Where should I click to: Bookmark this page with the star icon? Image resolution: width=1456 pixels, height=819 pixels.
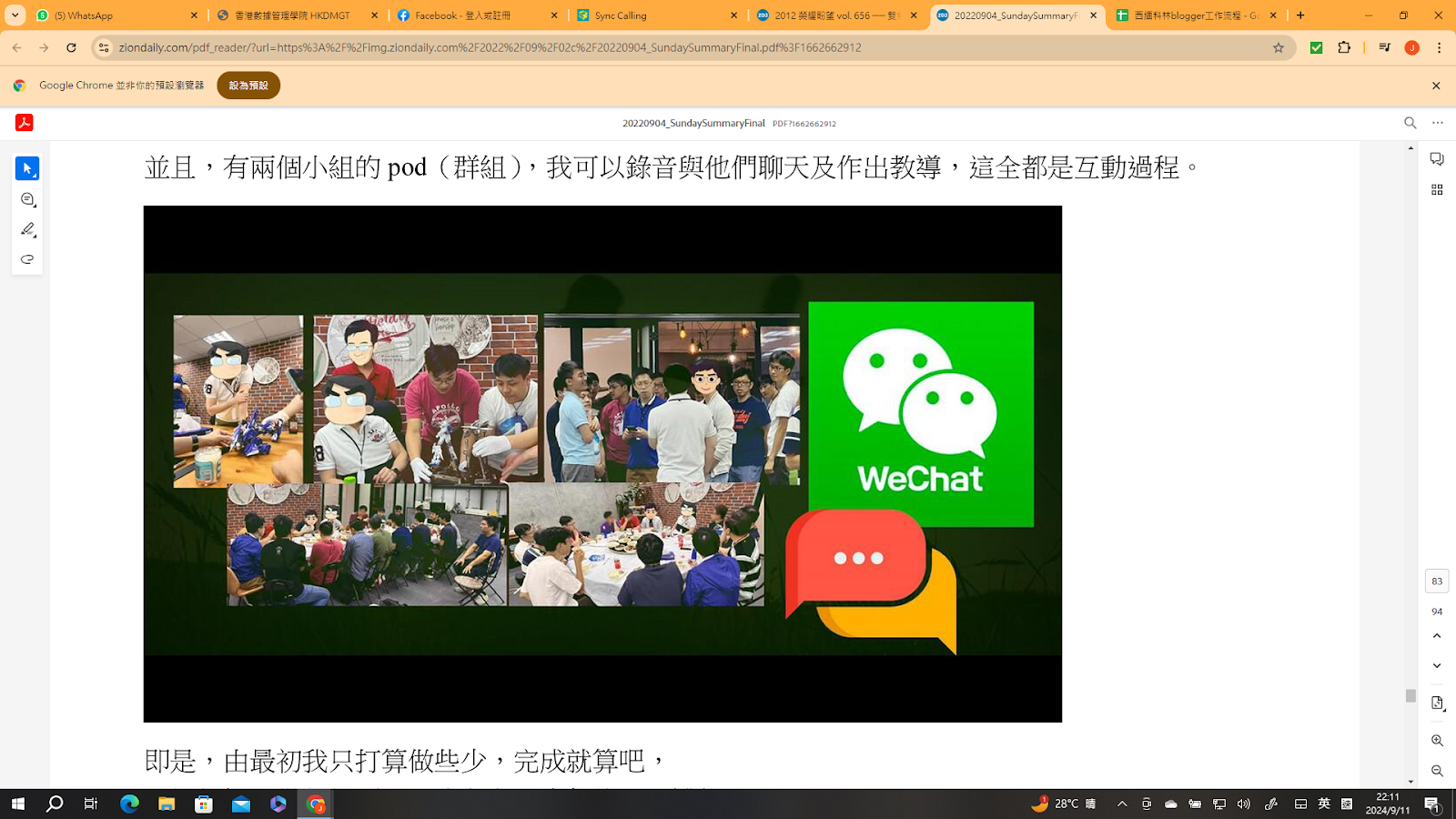pyautogui.click(x=1278, y=47)
